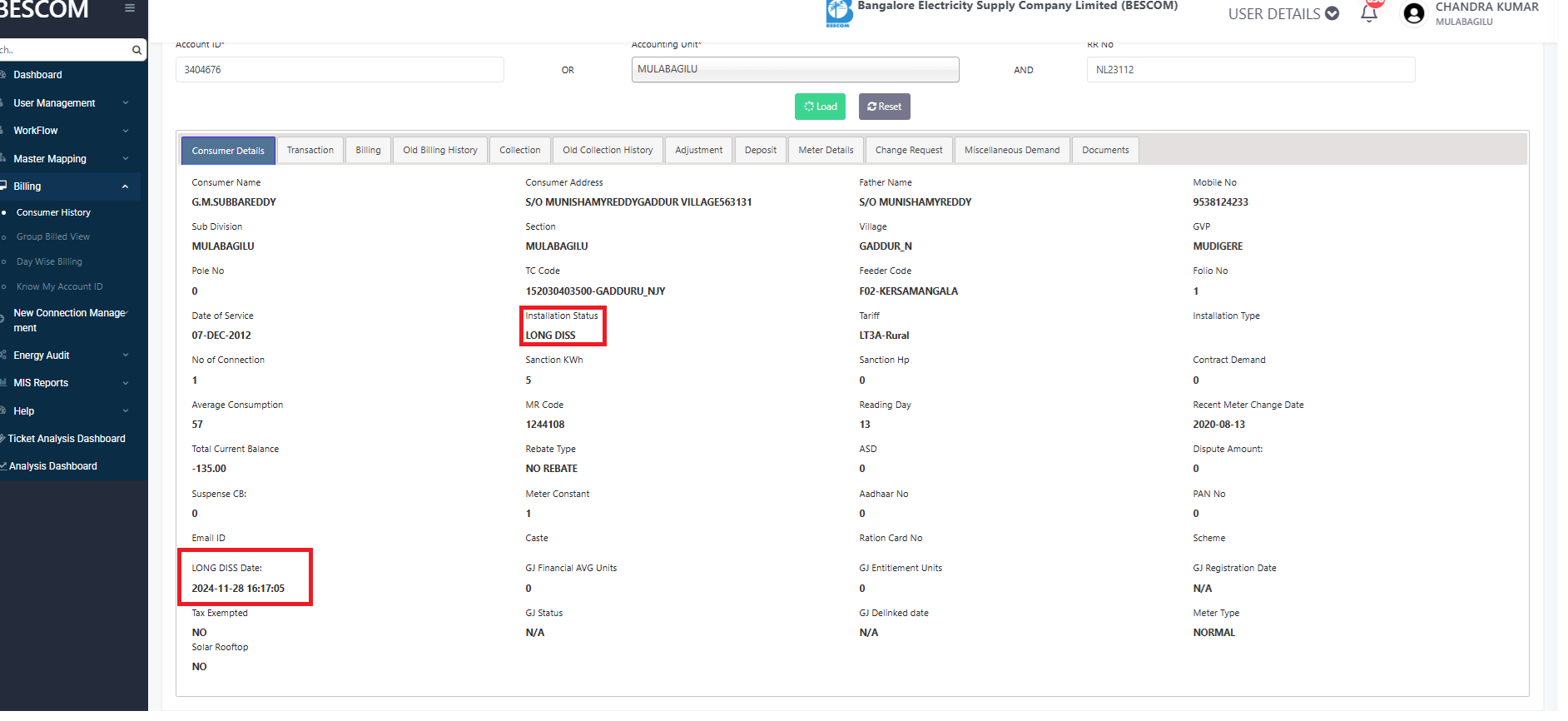Image resolution: width=1568 pixels, height=721 pixels.
Task: Open Group Billed View item
Action: pyautogui.click(x=53, y=237)
